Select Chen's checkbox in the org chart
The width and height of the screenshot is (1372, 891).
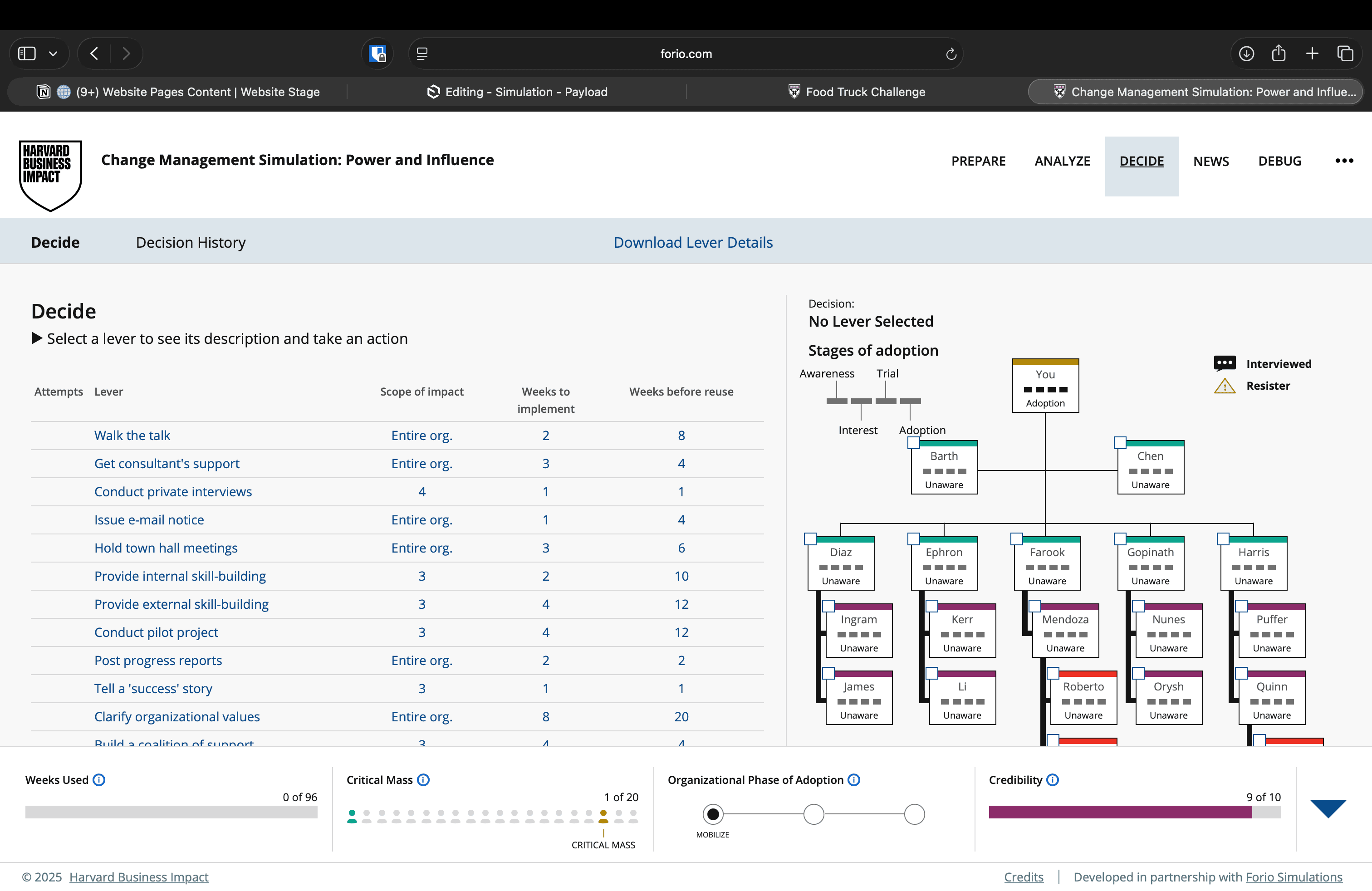point(1120,443)
